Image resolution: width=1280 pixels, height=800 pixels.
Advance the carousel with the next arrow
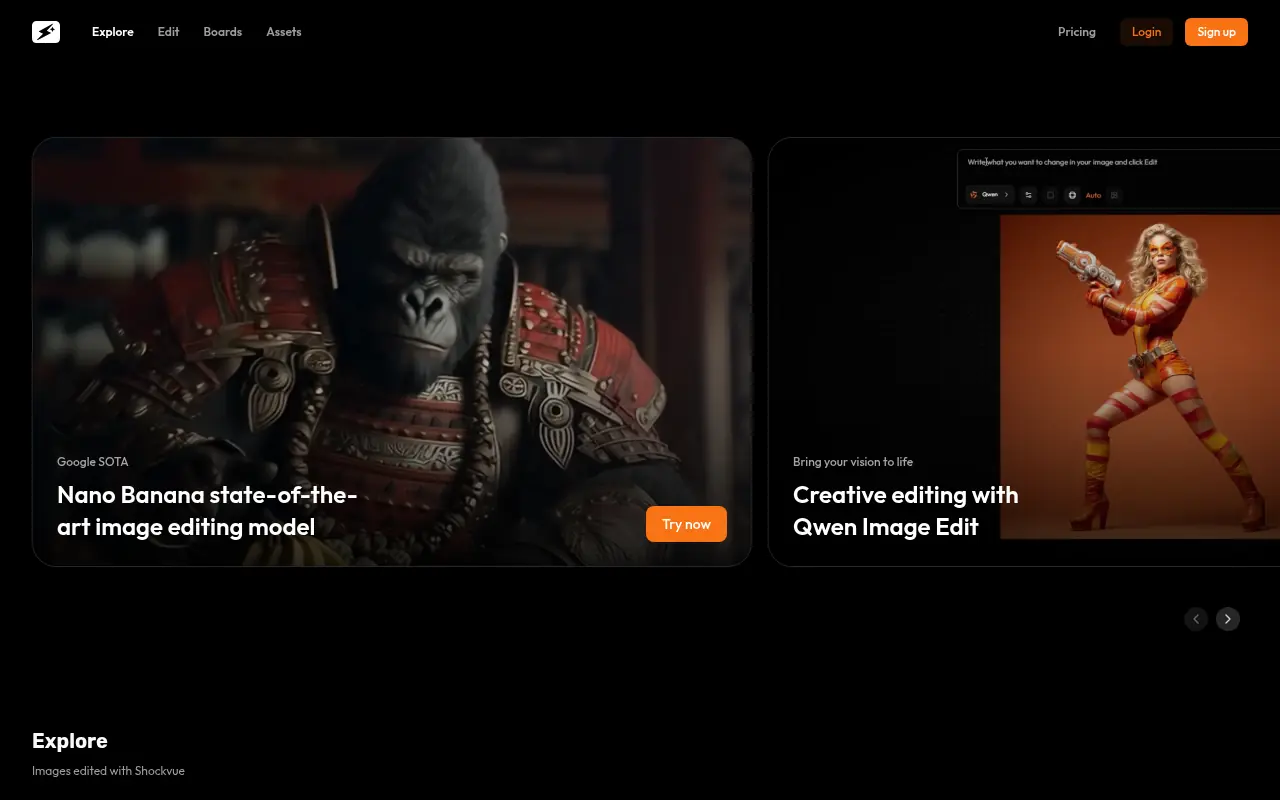click(x=1227, y=619)
